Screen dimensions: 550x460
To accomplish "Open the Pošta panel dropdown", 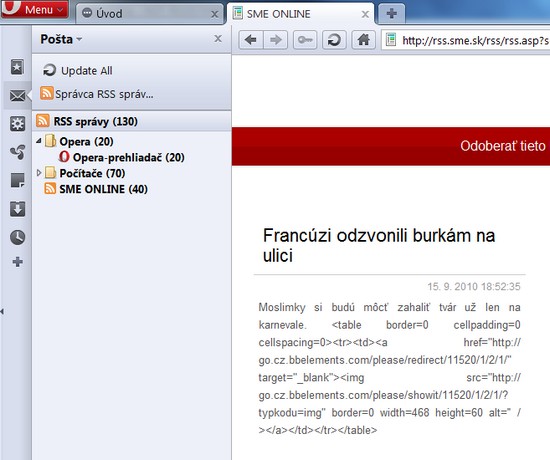I will coord(61,39).
